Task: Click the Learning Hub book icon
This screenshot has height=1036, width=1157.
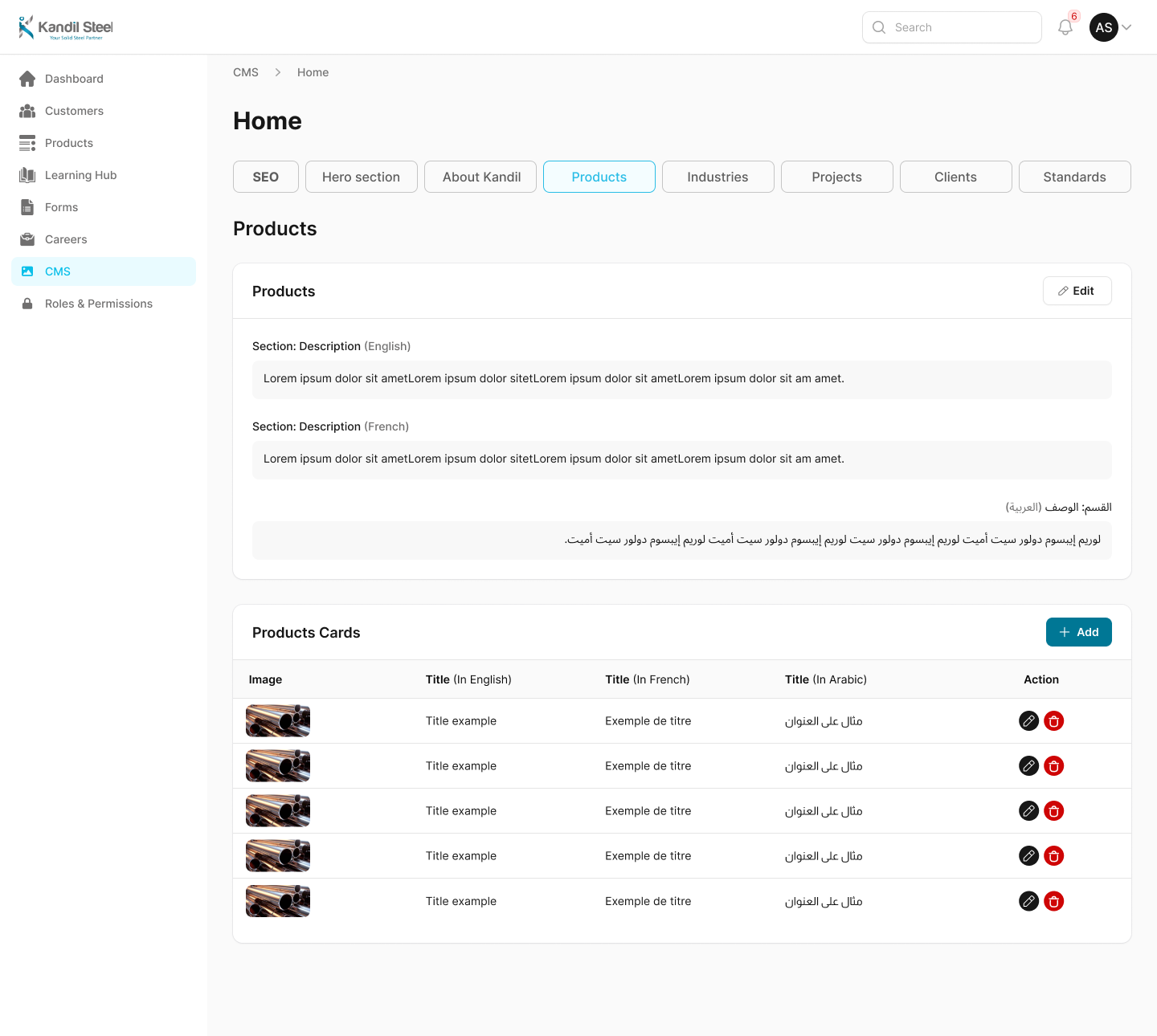Action: coord(27,175)
